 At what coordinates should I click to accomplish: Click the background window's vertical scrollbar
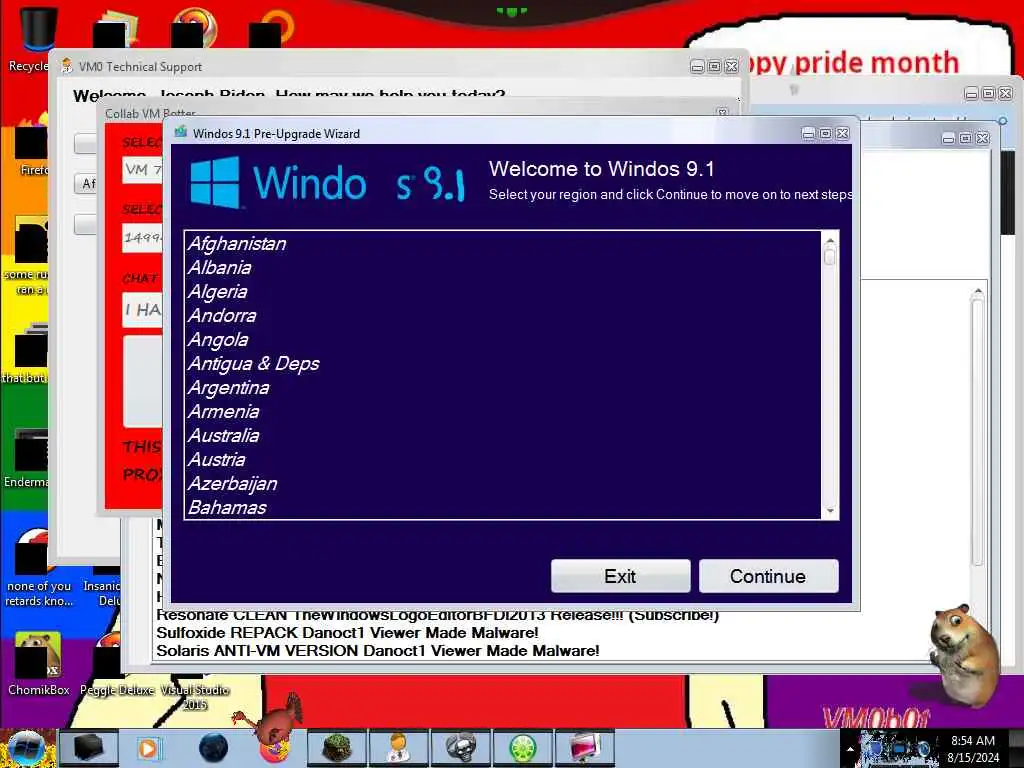(x=978, y=431)
